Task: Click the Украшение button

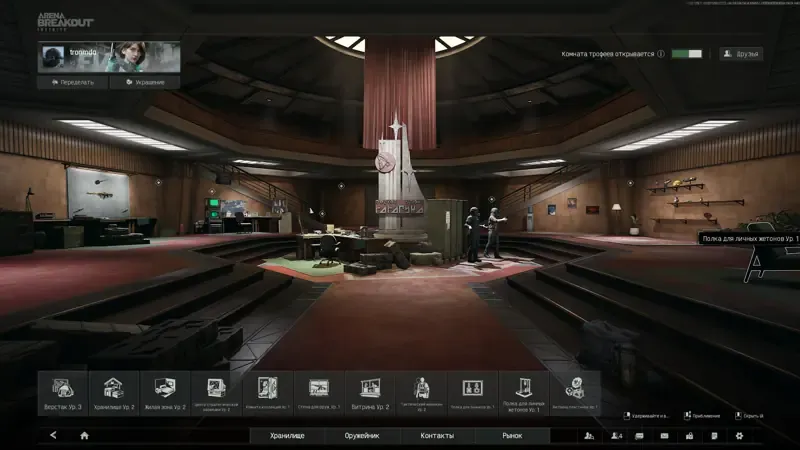Action: (x=145, y=82)
